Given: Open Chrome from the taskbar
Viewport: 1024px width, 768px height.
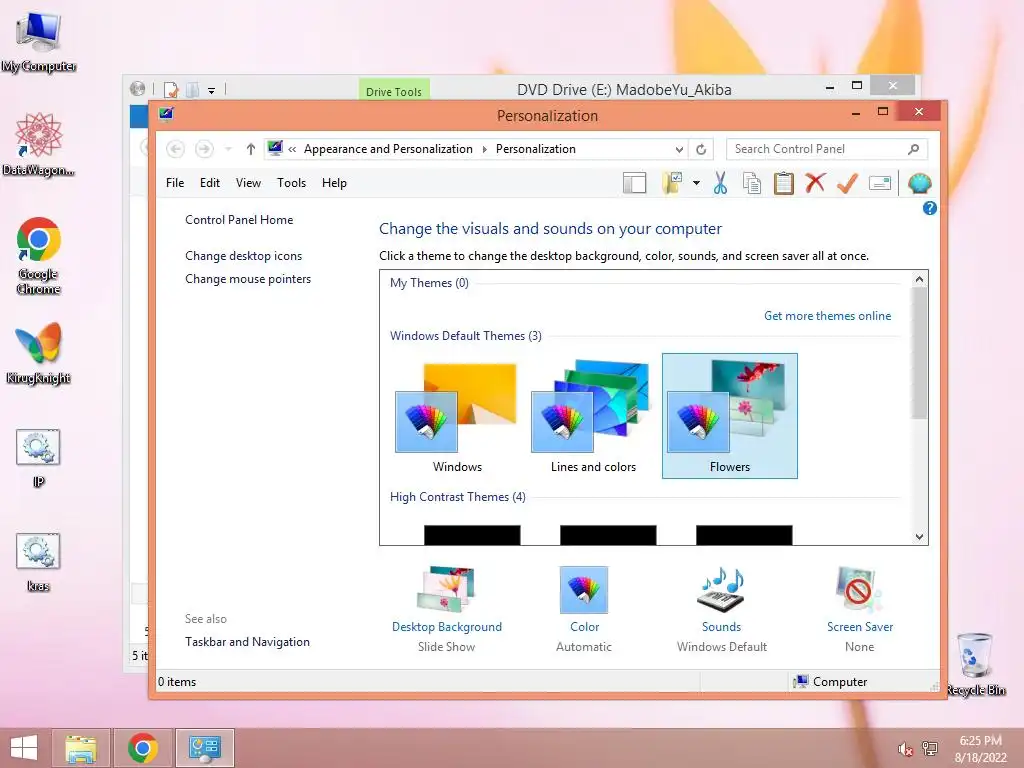Looking at the screenshot, I should (x=143, y=748).
